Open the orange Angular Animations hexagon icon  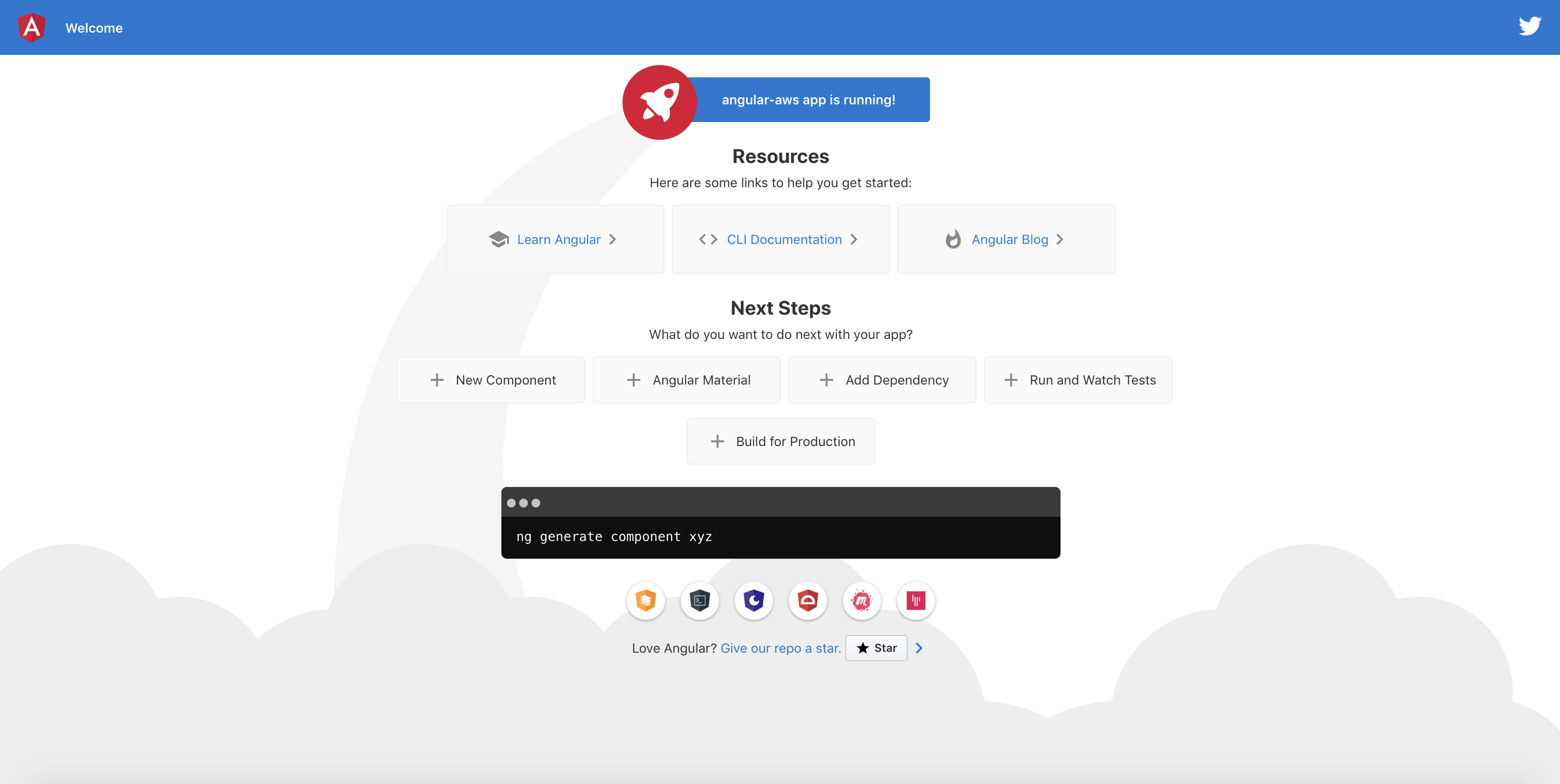click(x=646, y=601)
